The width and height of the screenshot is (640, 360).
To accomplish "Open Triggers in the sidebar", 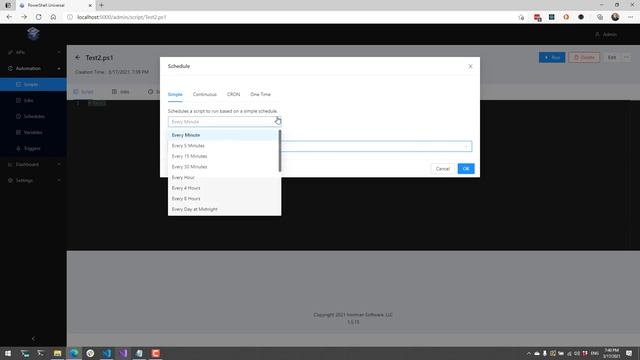I will [33, 149].
